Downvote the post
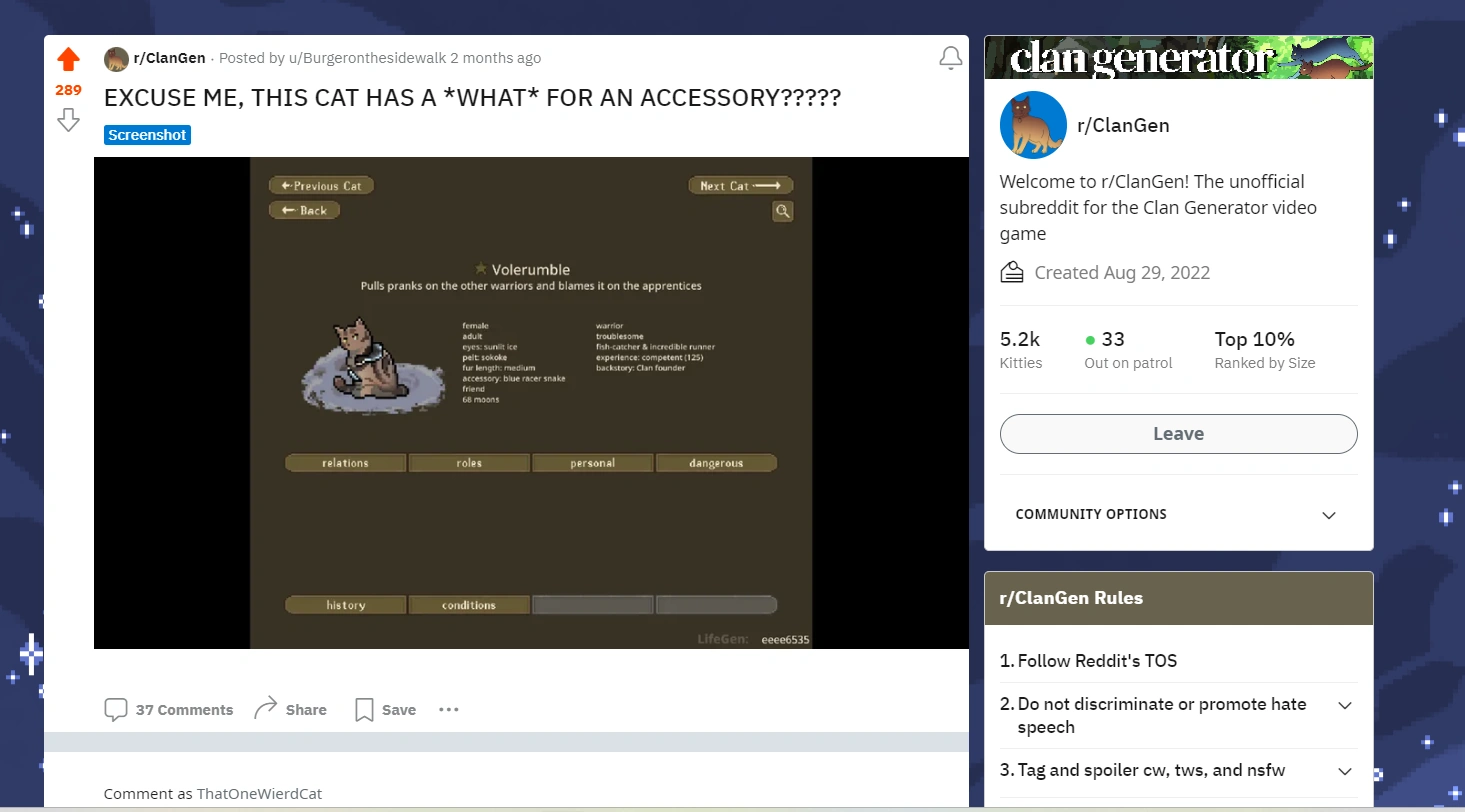The width and height of the screenshot is (1465, 812). coord(67,120)
